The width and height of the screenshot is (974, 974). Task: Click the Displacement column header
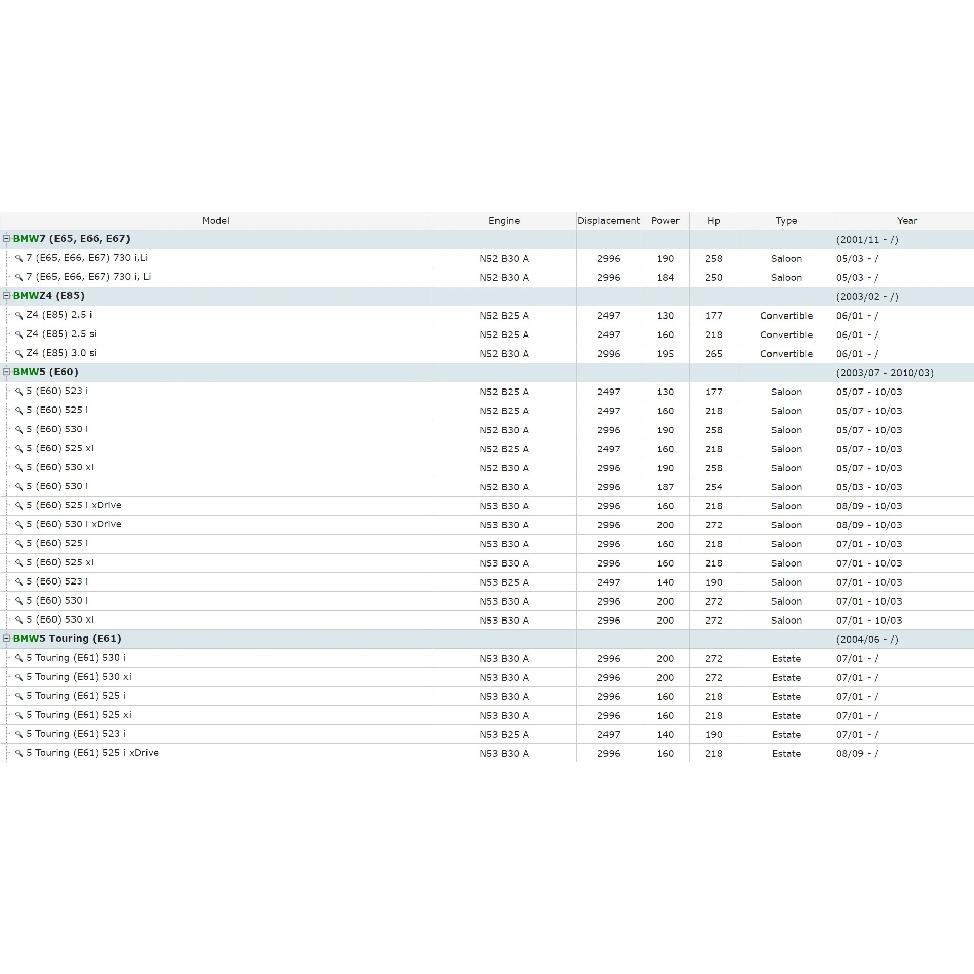608,221
